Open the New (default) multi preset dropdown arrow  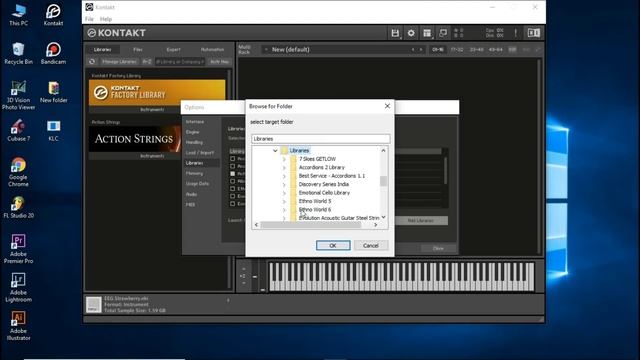(266, 49)
